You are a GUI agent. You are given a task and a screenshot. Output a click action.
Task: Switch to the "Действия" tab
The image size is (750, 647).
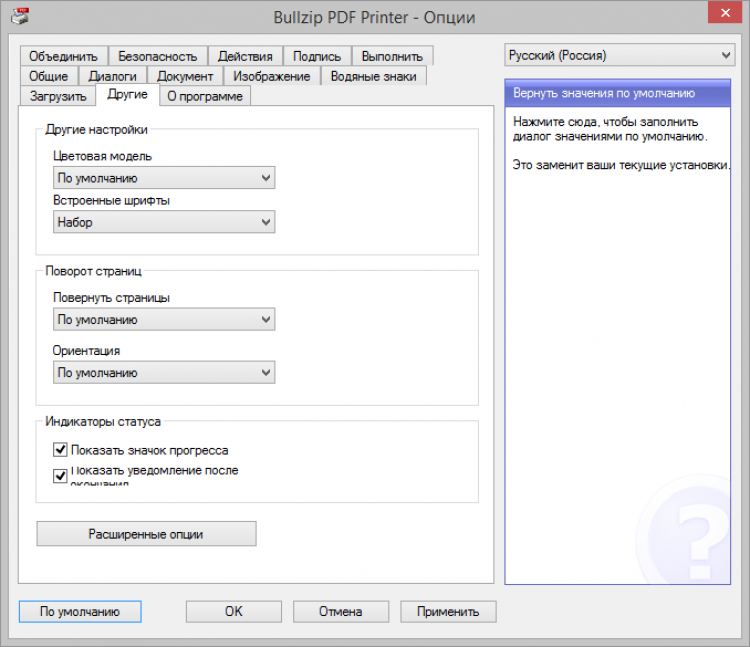pyautogui.click(x=245, y=56)
